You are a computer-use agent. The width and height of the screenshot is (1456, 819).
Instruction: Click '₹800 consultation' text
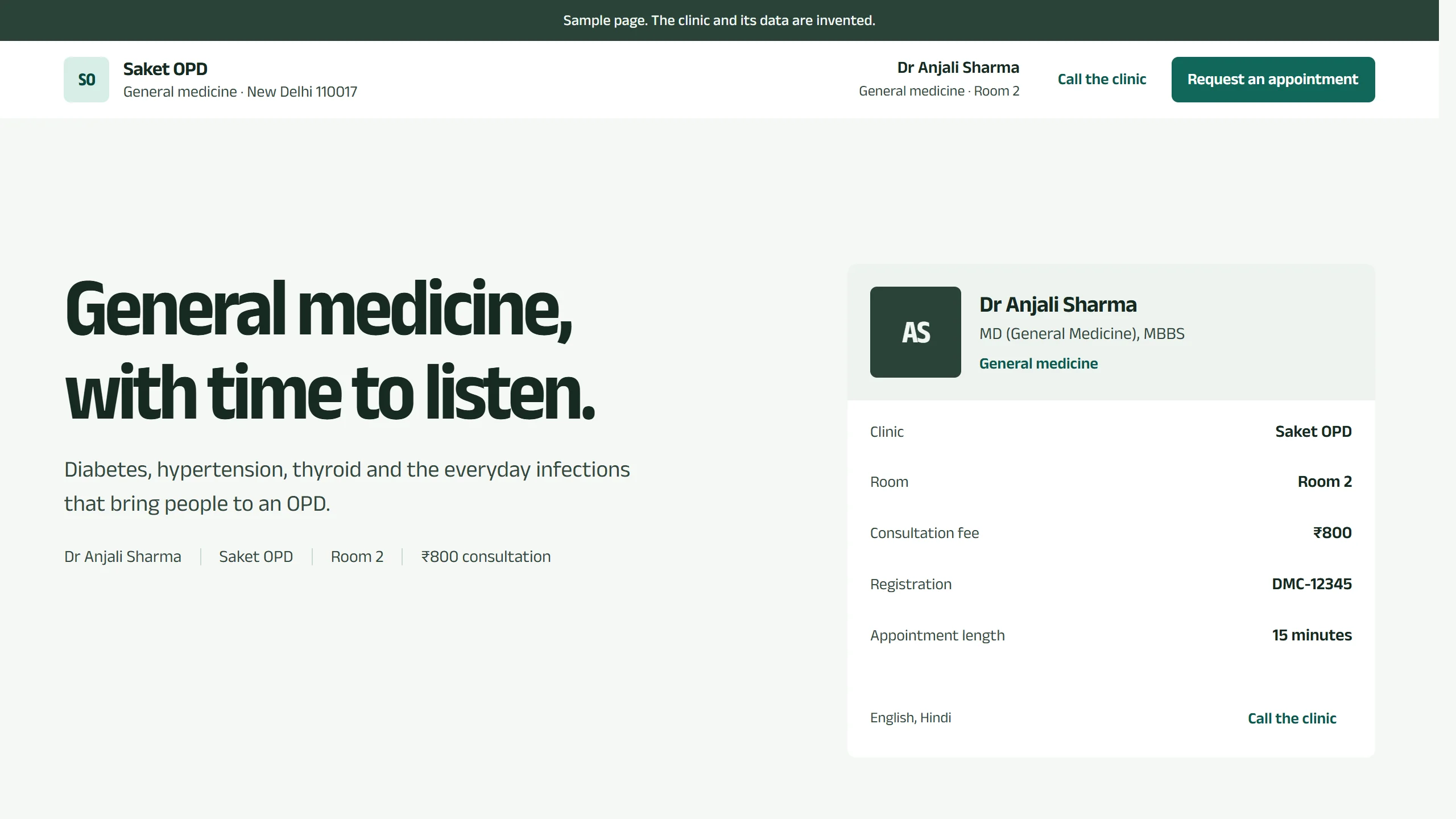point(486,556)
